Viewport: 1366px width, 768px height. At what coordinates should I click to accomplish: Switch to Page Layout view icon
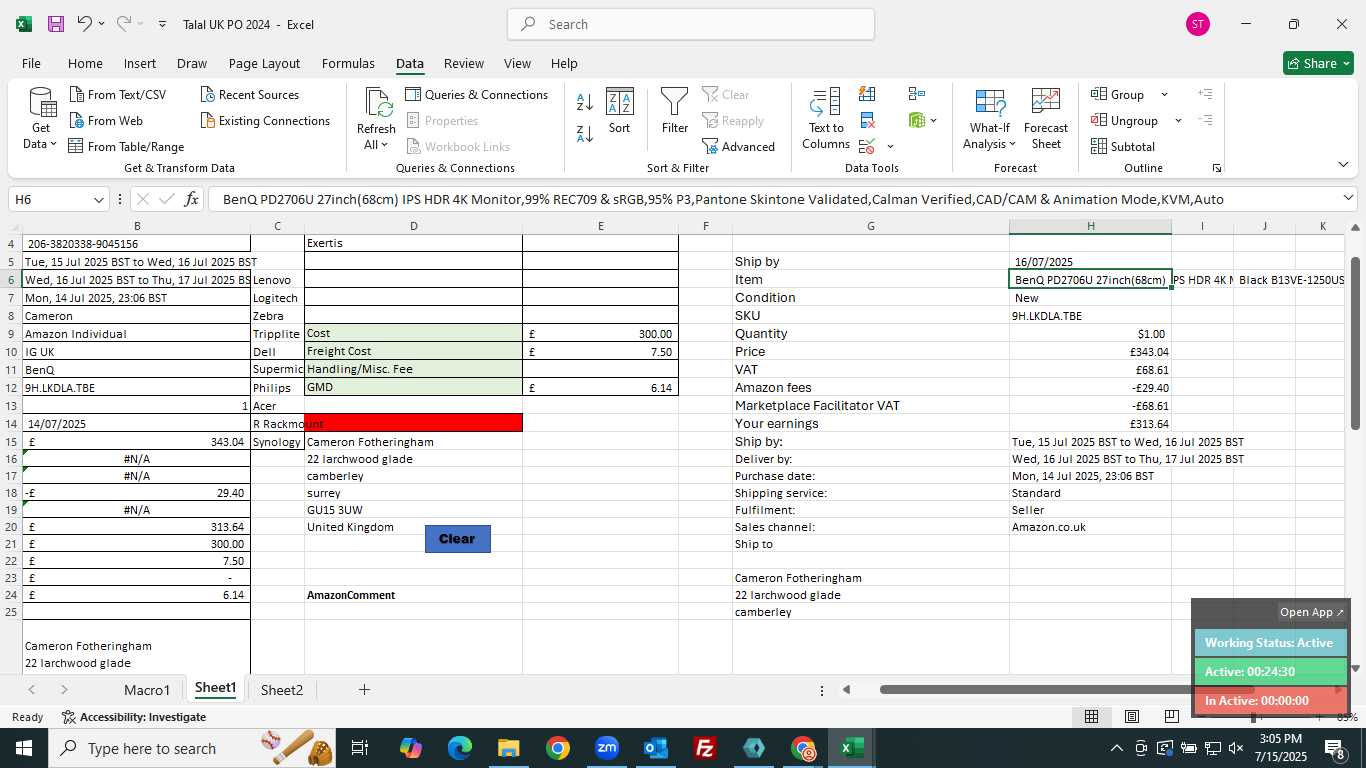[1131, 716]
